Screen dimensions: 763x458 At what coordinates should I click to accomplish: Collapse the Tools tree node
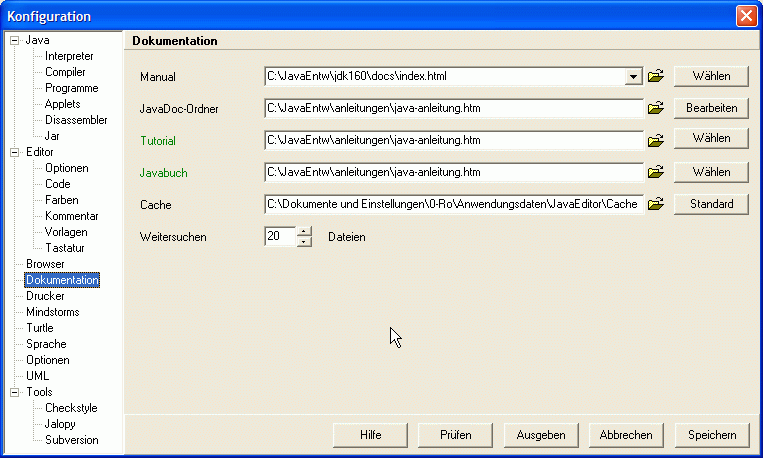click(15, 392)
